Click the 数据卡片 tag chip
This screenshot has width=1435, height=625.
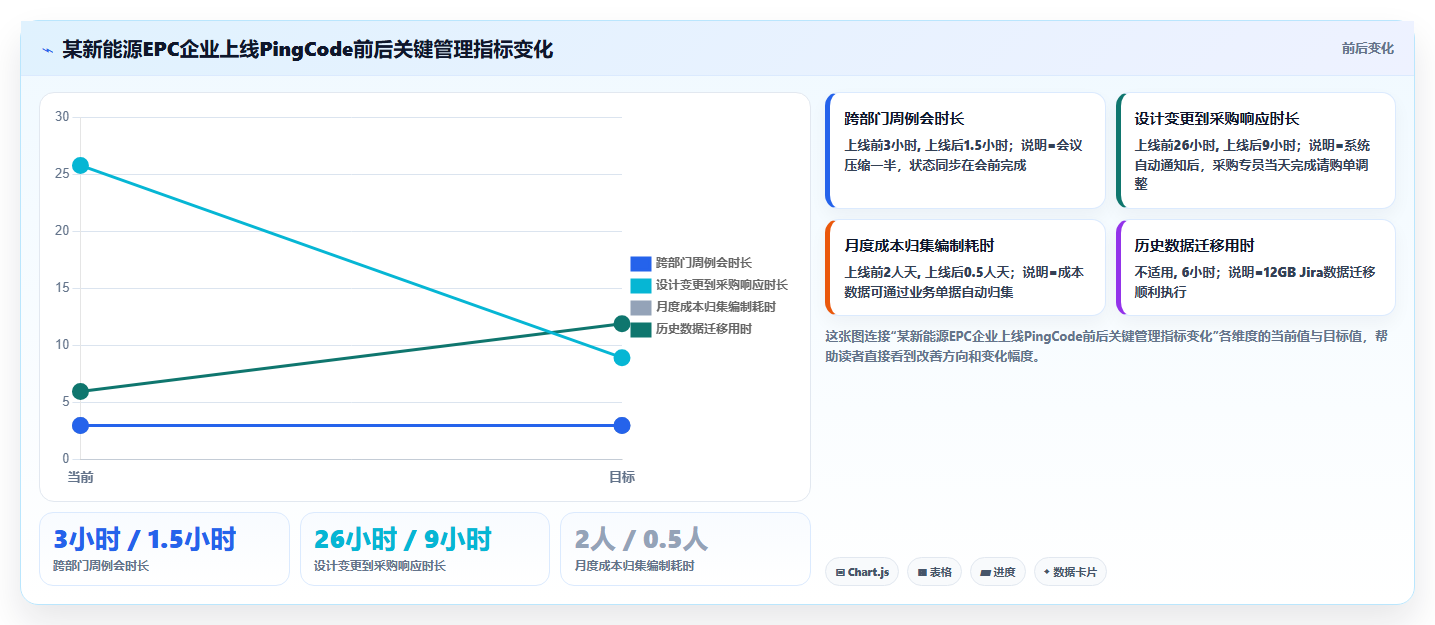1070,572
